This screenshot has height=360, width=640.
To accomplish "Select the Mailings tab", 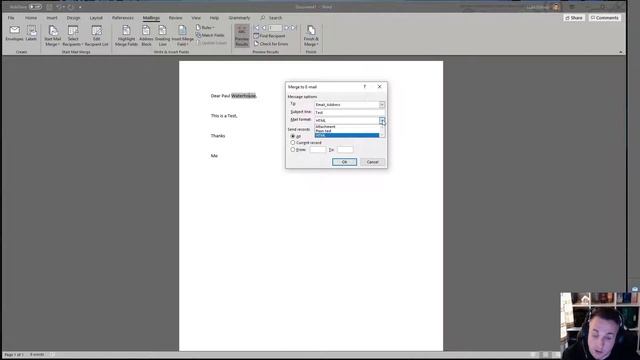I will (x=151, y=18).
